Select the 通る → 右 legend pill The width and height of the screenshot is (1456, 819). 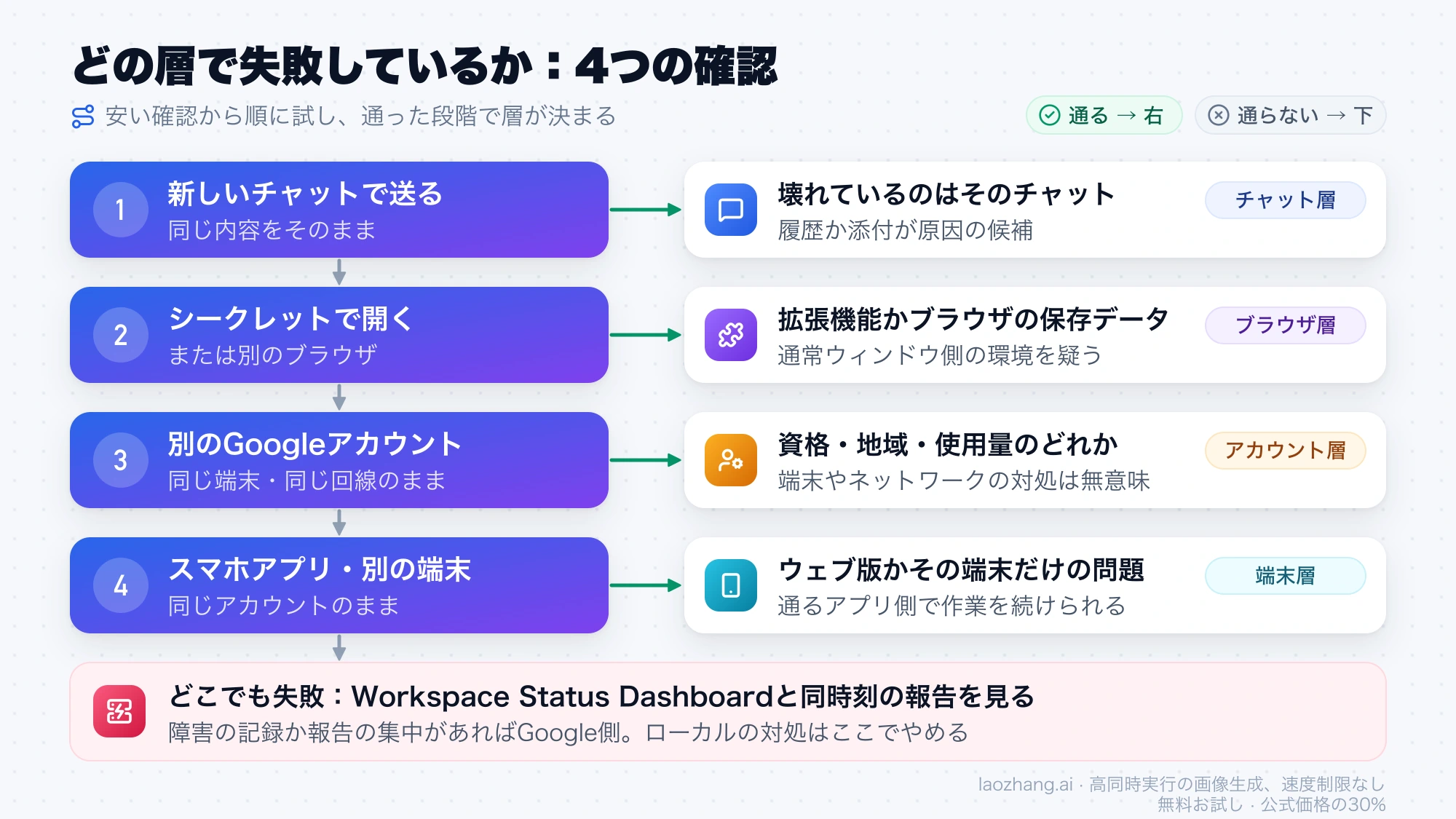click(x=1104, y=115)
